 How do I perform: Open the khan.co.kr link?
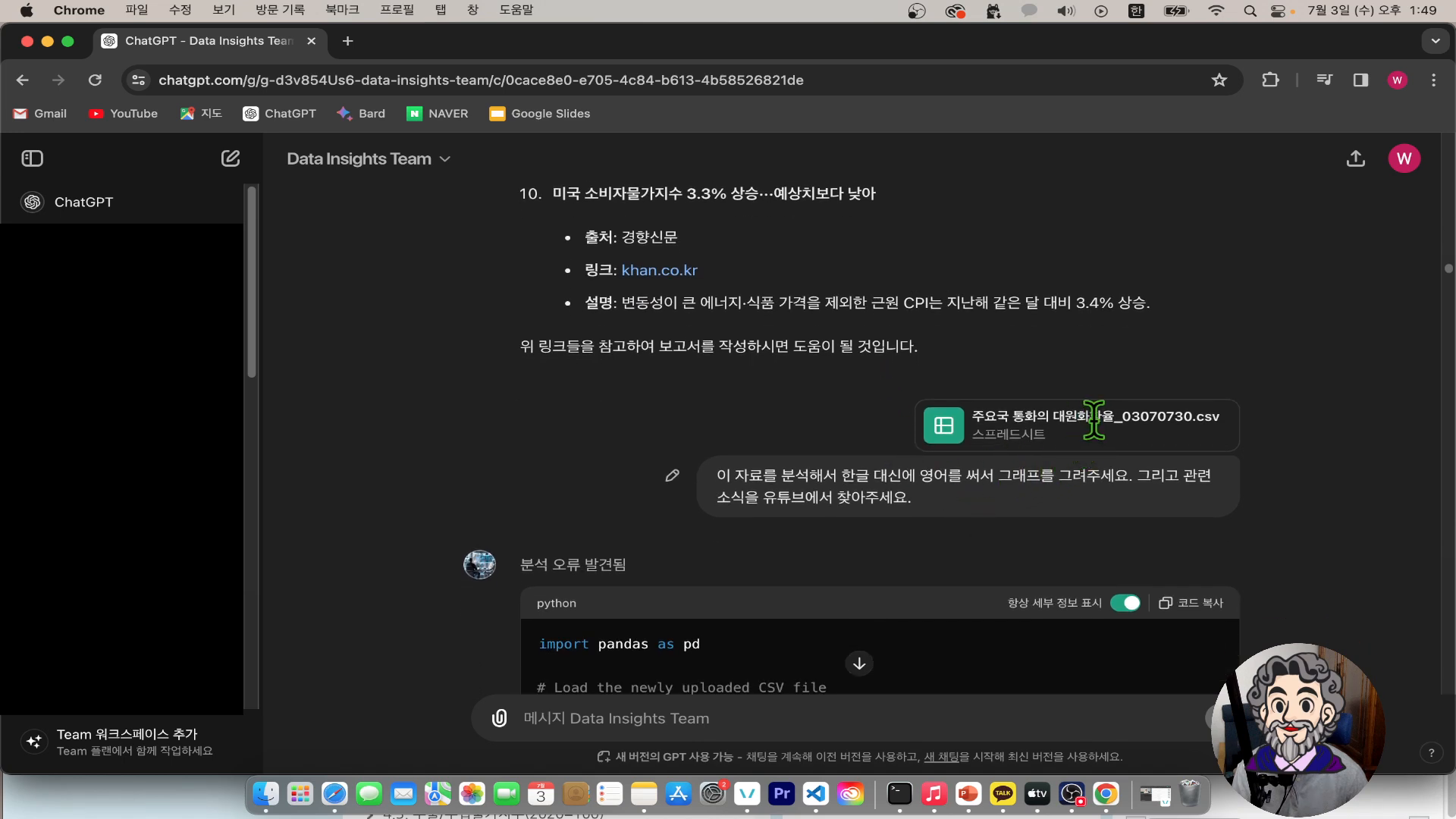pyautogui.click(x=659, y=270)
